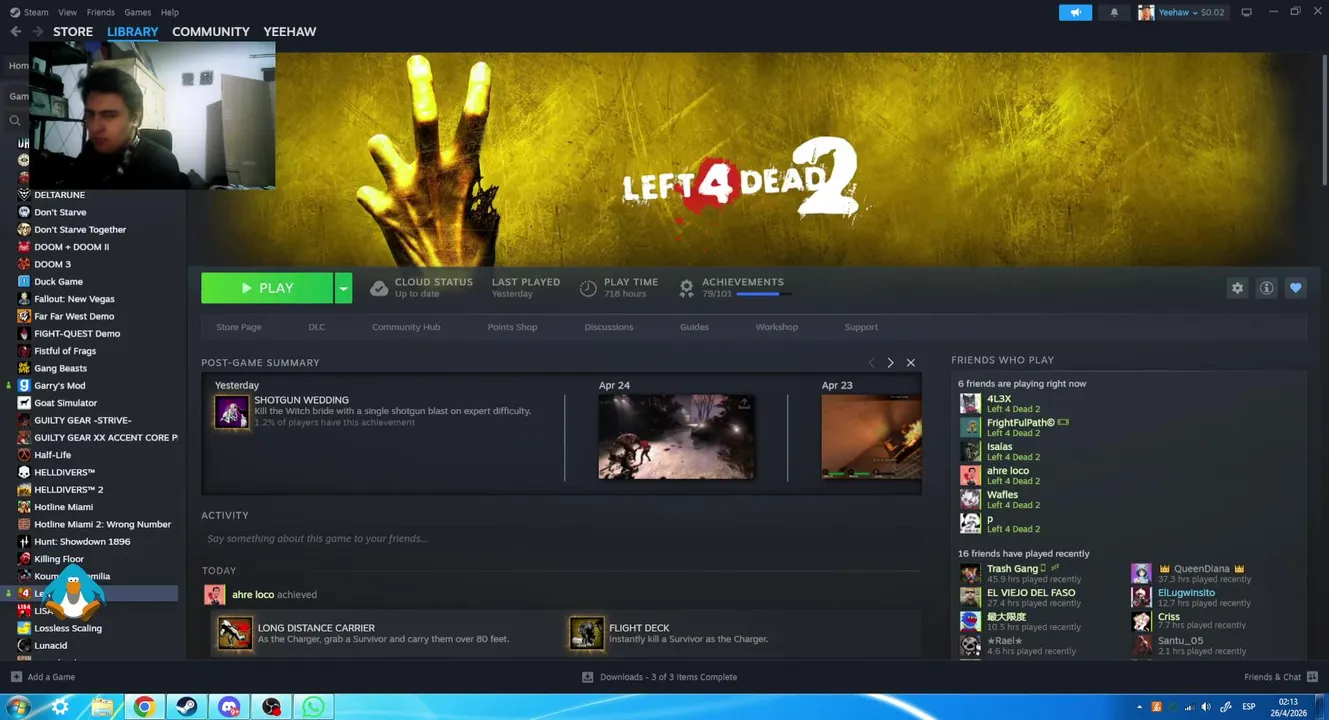Click the Cloud Status icon

(x=379, y=288)
